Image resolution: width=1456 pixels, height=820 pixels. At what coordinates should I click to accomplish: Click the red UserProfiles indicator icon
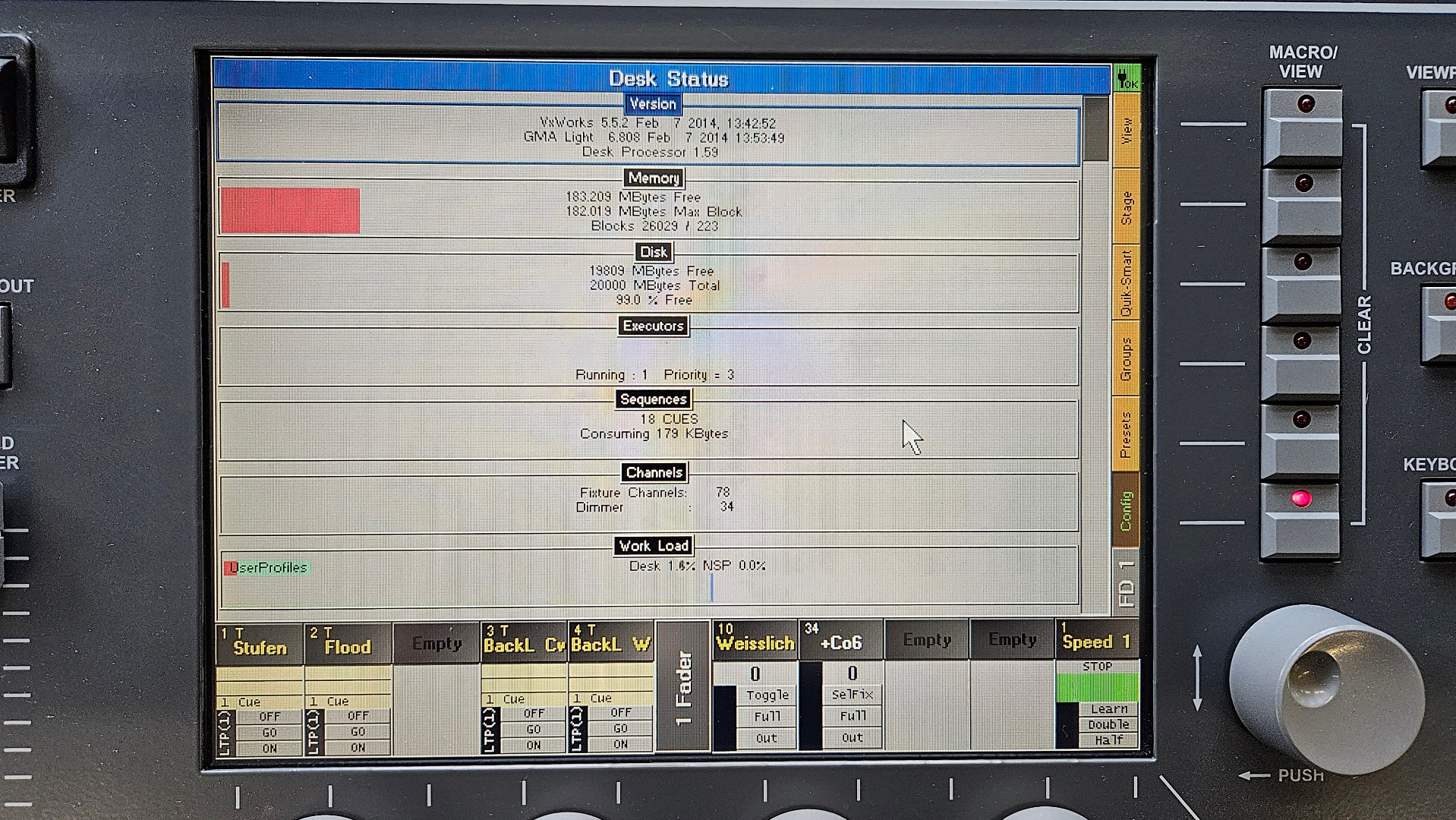230,568
